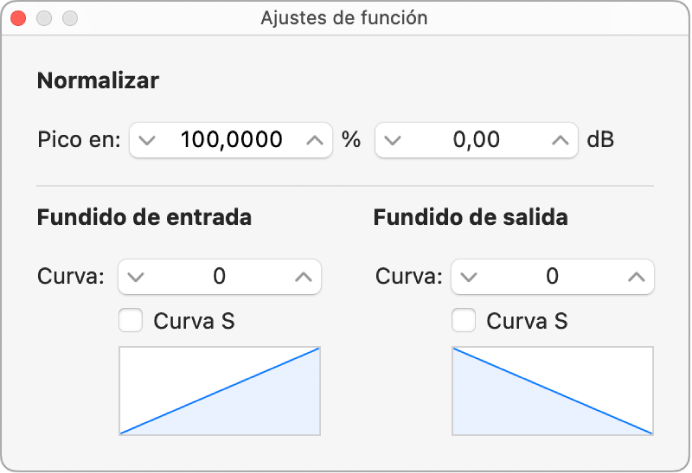
Task: Select the fade-out Curva value field
Action: point(553,277)
